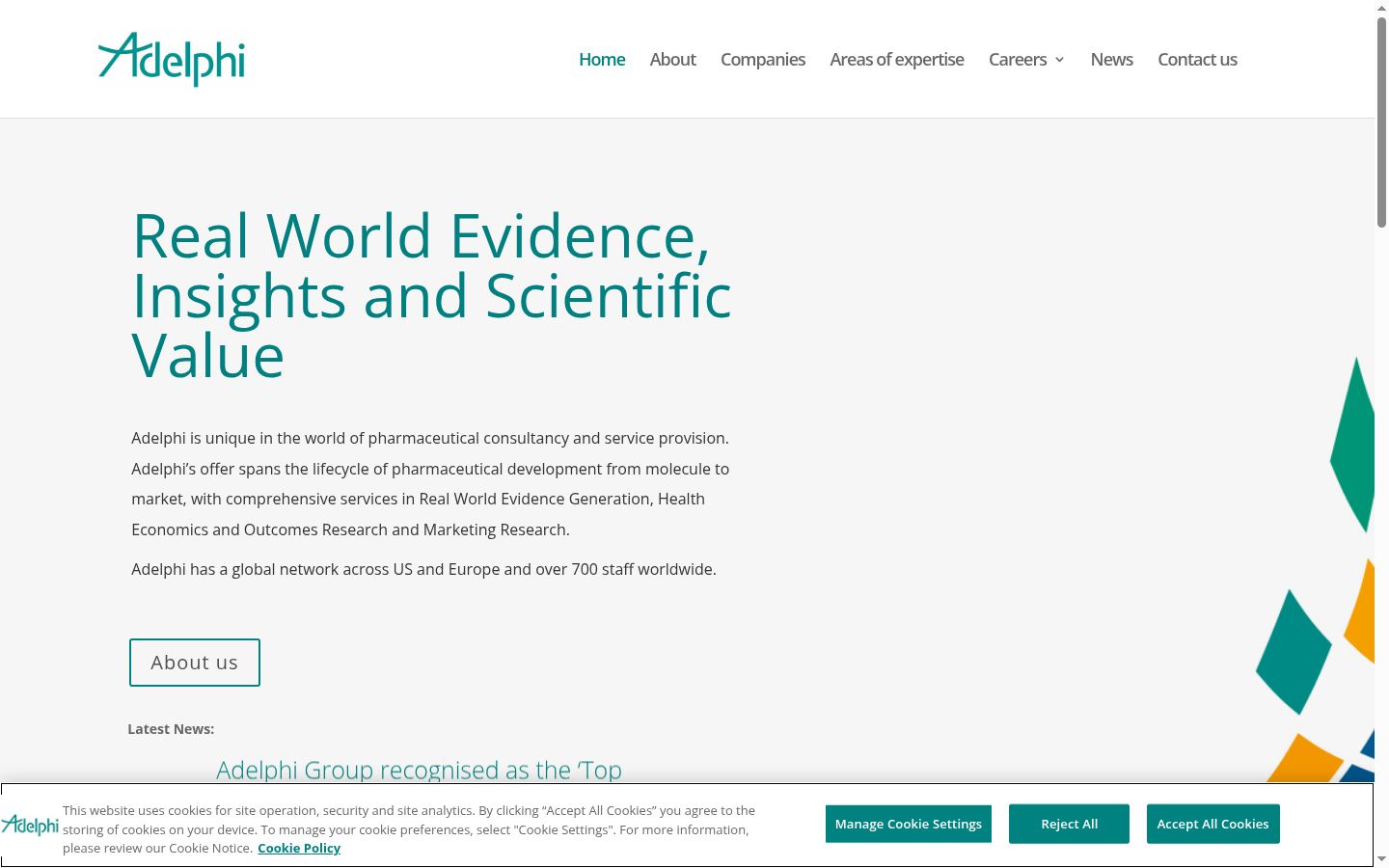Click the About us button

click(x=195, y=663)
